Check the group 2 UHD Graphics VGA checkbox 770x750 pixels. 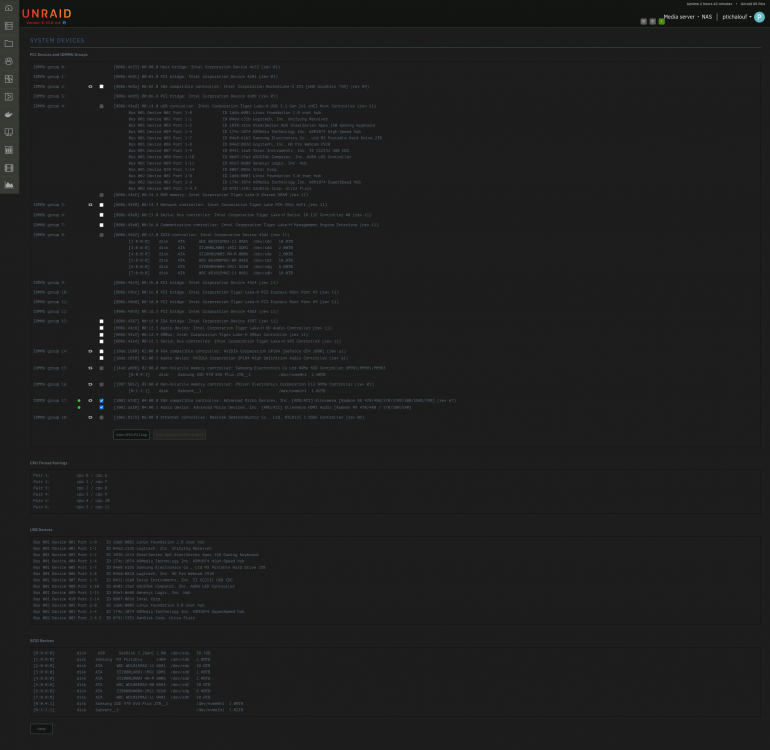point(102,86)
